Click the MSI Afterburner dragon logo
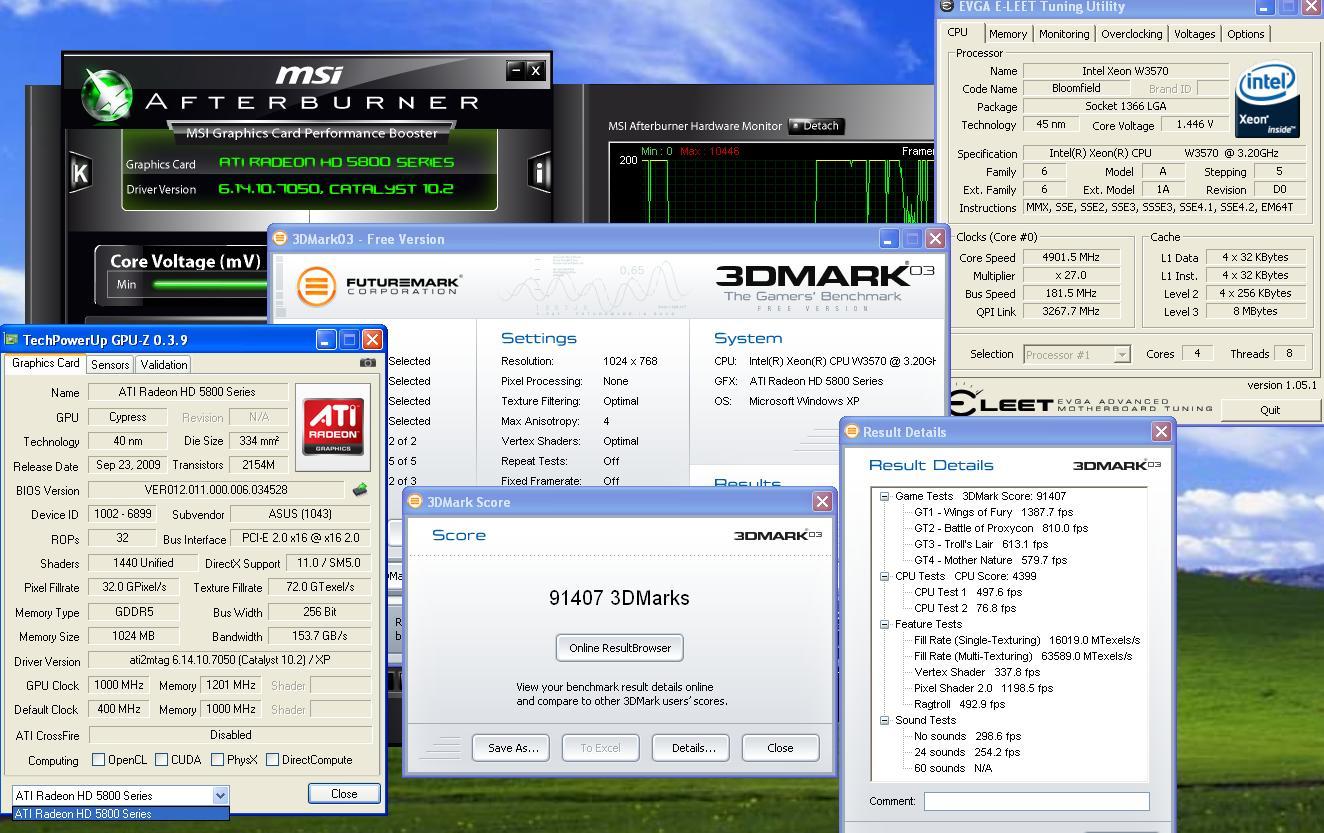 [108, 97]
